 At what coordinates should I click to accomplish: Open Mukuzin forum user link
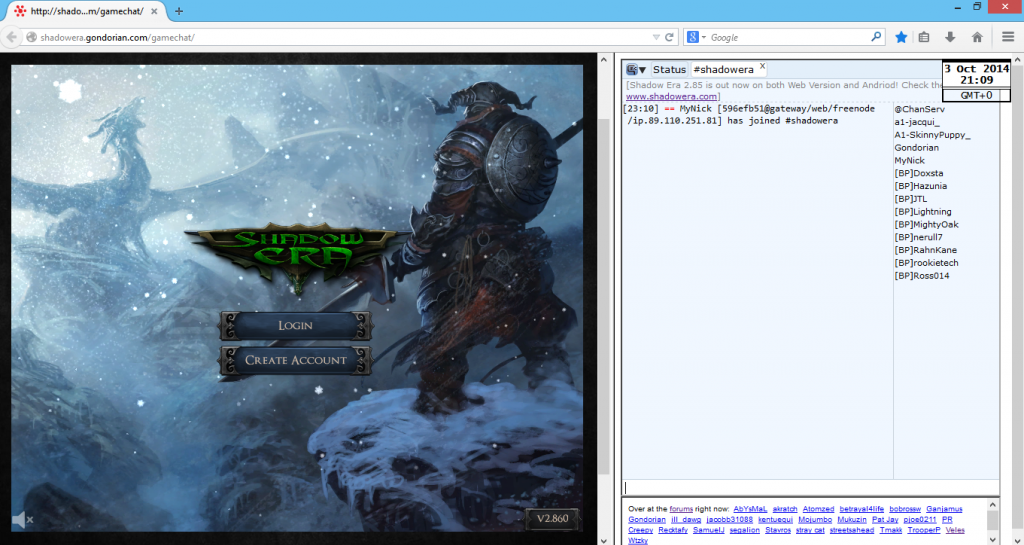[x=852, y=520]
